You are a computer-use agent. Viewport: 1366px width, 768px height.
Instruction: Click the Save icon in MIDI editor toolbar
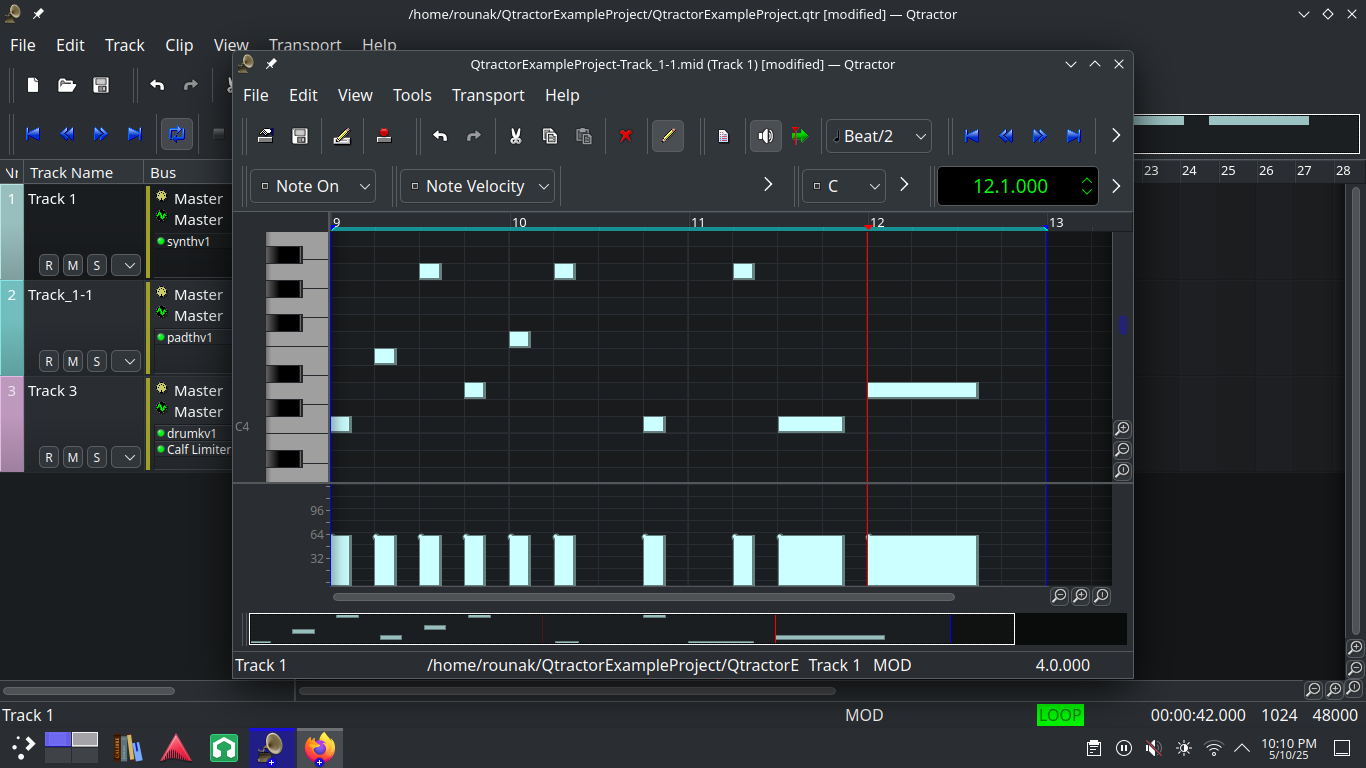point(299,136)
